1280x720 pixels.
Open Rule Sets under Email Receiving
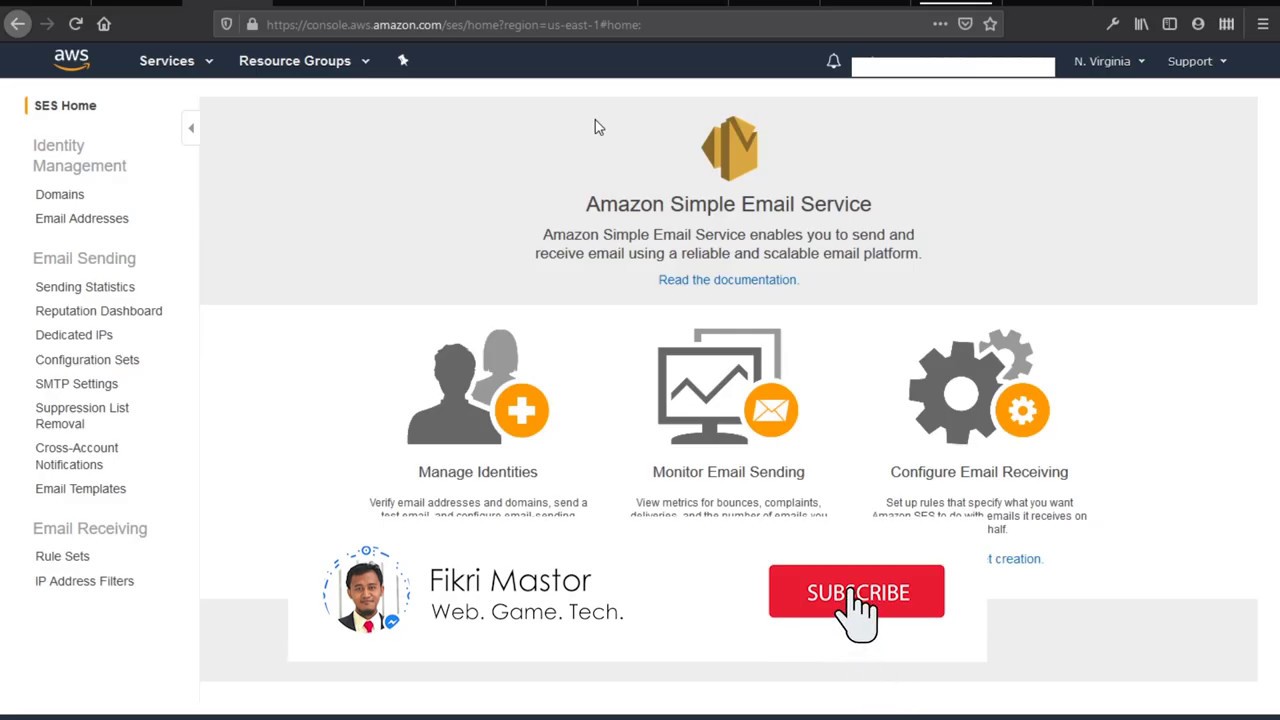(62, 556)
